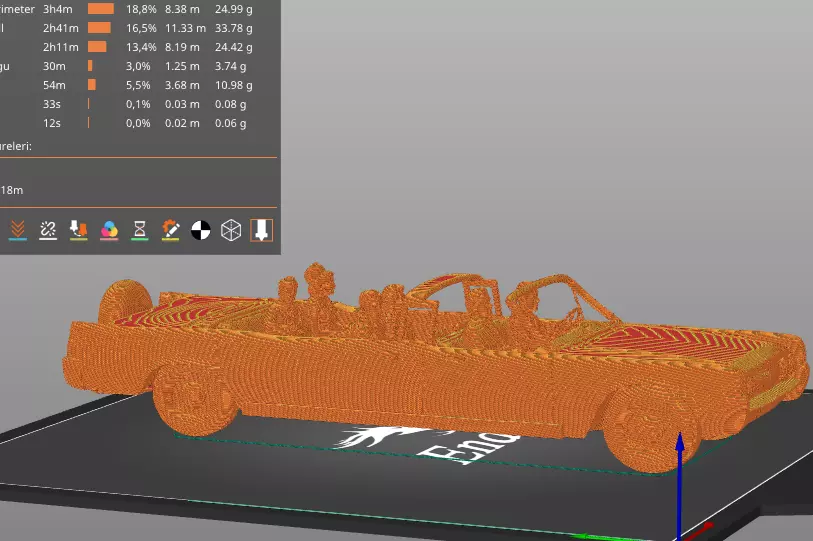Click the 33.78 g weight value
This screenshot has width=813, height=541.
click(234, 28)
